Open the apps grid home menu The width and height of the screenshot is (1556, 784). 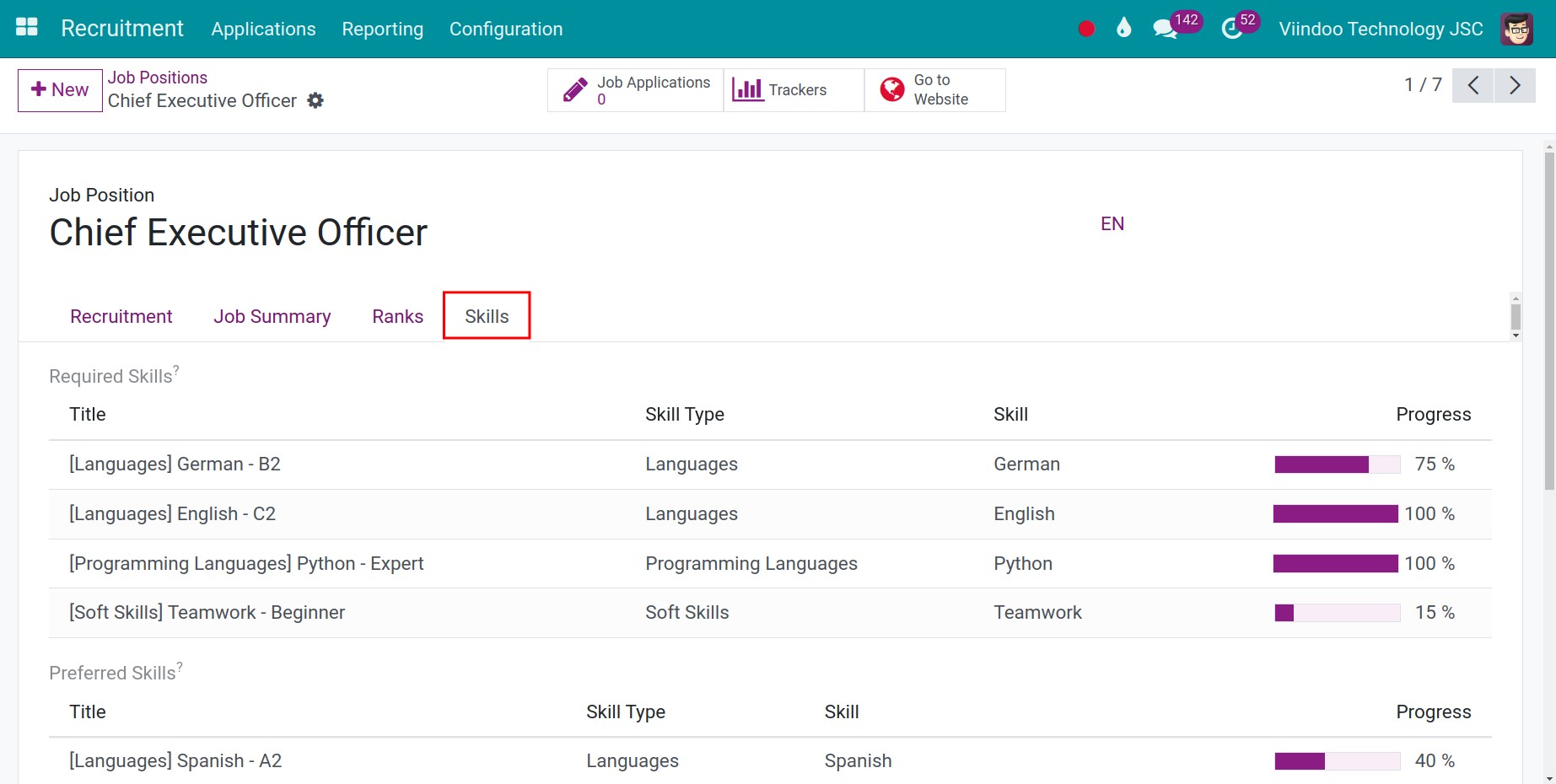tap(27, 28)
